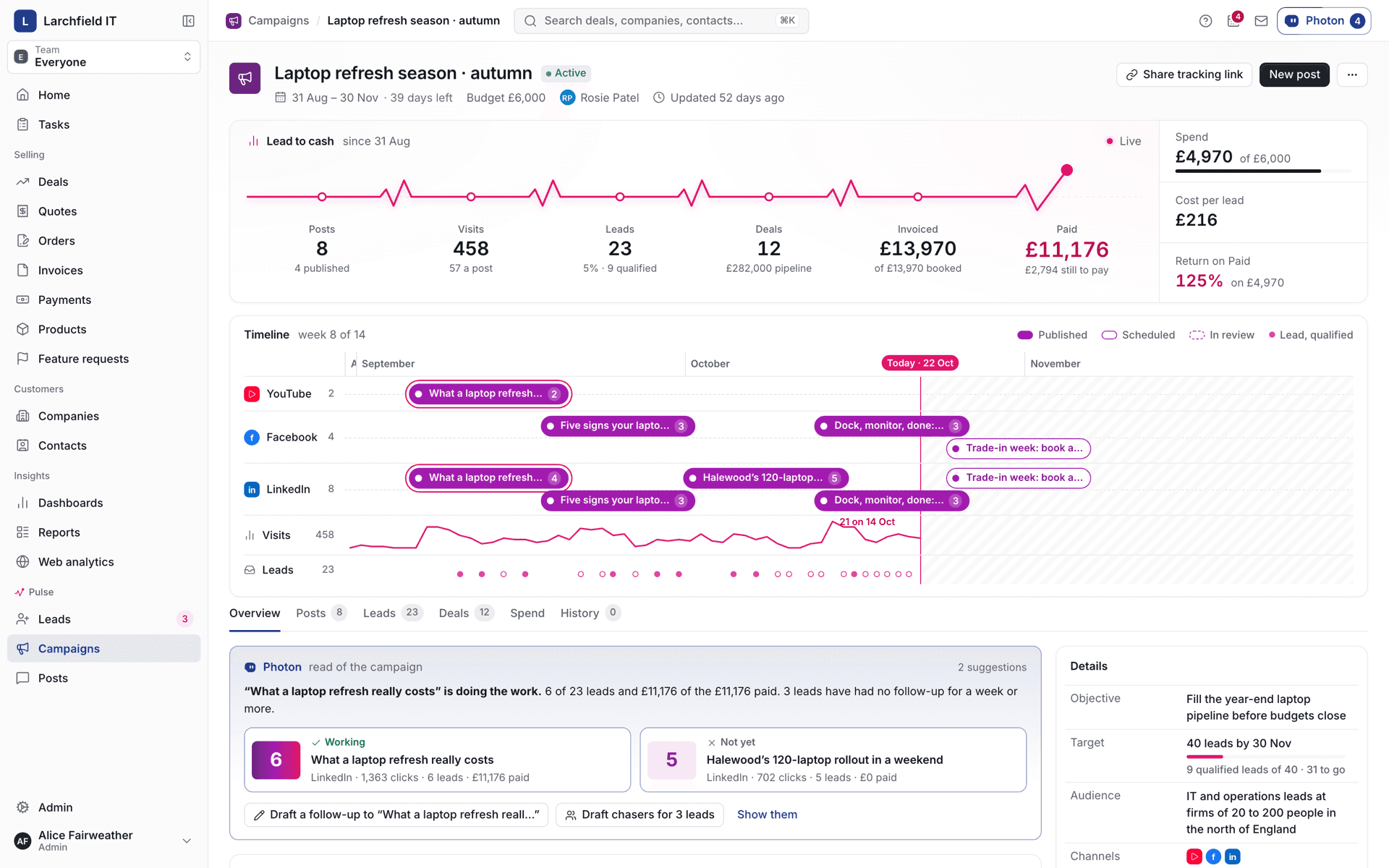Click the LinkedIn icon in timeline row

click(x=252, y=490)
